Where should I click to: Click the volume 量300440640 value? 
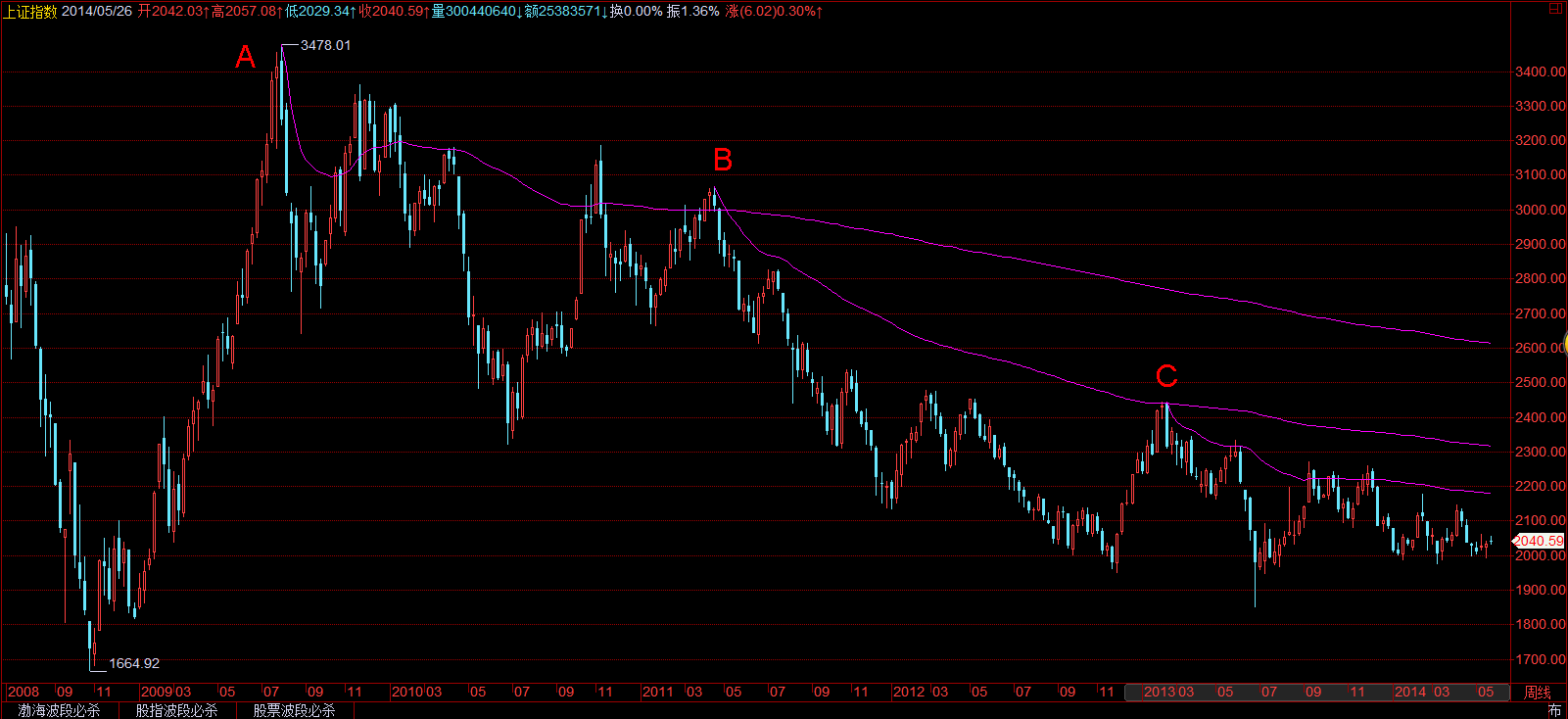(477, 11)
